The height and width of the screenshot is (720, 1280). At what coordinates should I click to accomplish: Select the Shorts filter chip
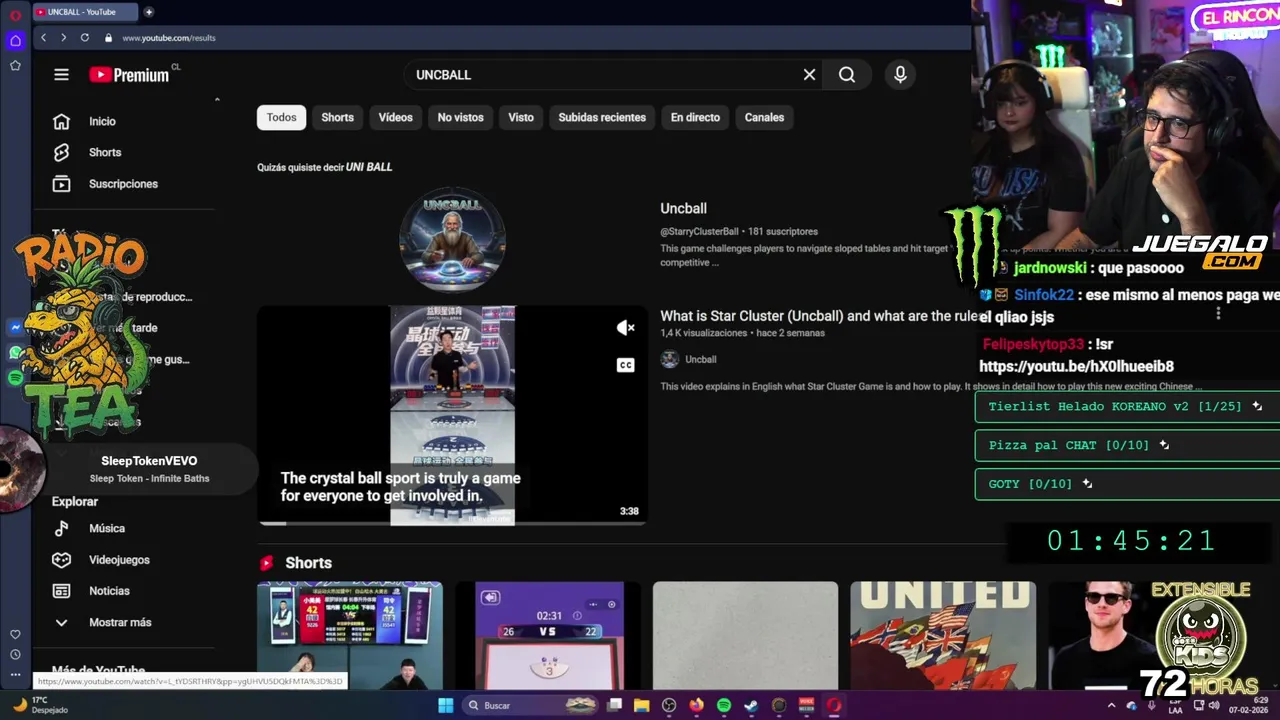[337, 117]
